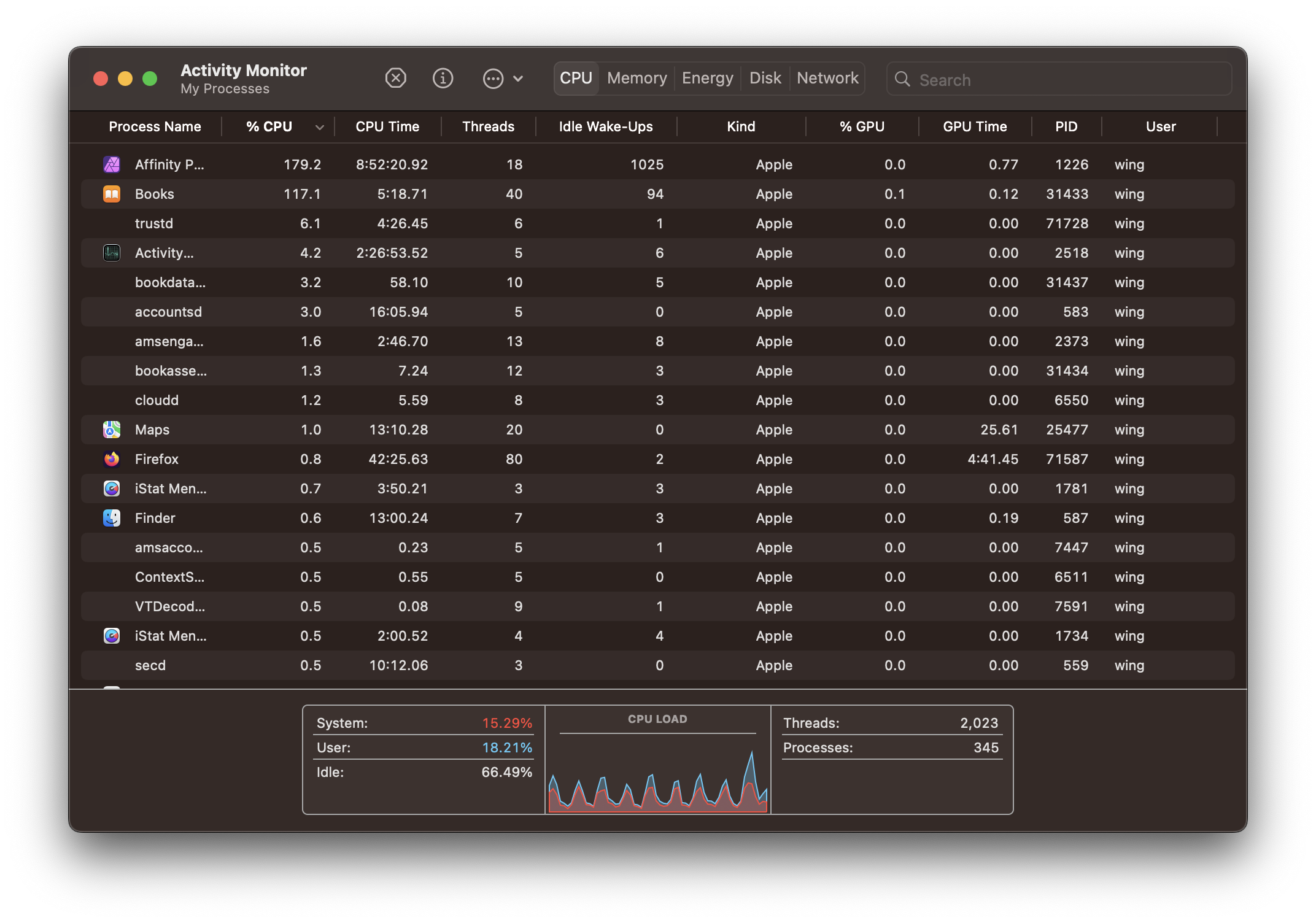This screenshot has width=1316, height=923.
Task: Click GPU Time 4:41.45 value
Action: [993, 459]
